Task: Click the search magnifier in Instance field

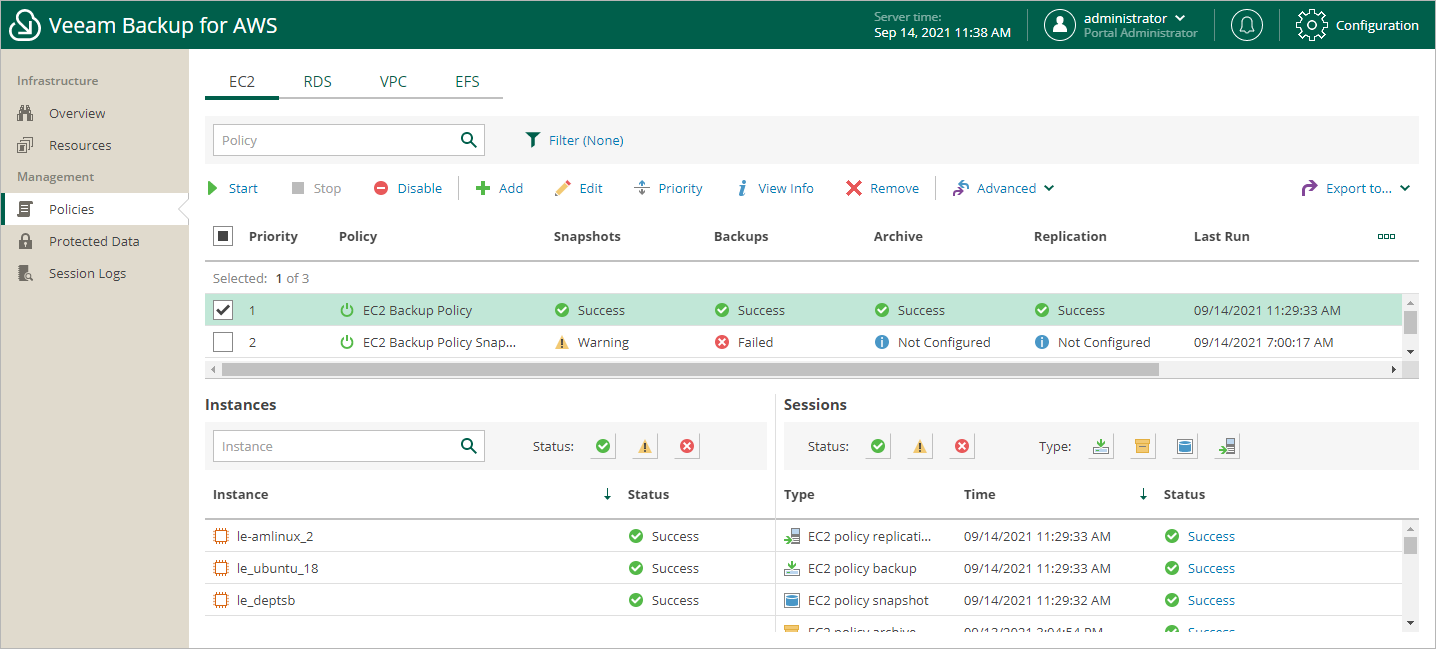Action: 468,446
